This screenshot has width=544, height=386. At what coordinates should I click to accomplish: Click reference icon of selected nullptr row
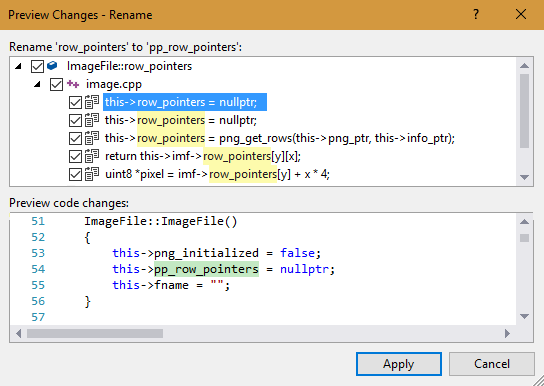pyautogui.click(x=92, y=102)
